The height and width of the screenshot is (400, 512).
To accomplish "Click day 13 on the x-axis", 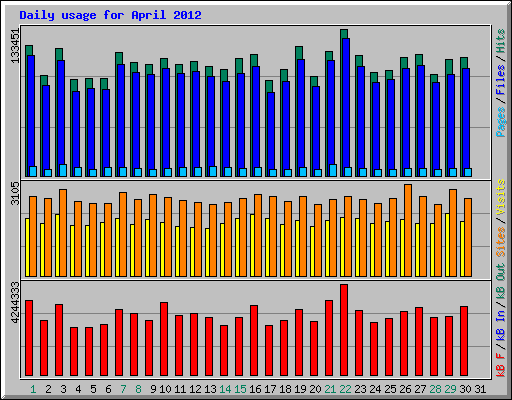I will click(210, 389).
